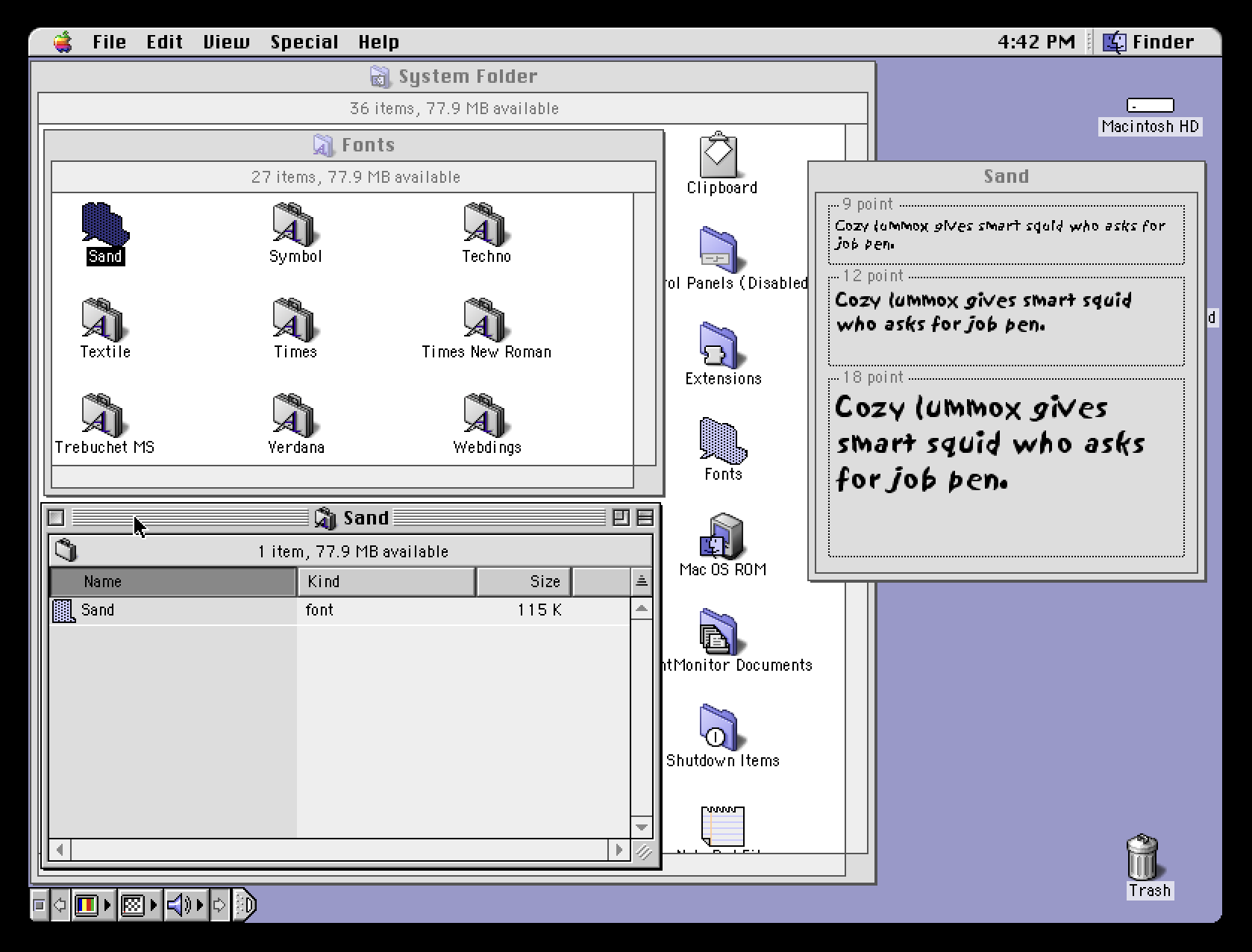The height and width of the screenshot is (952, 1252).
Task: Click Sand window scroll up arrow
Action: 642,609
